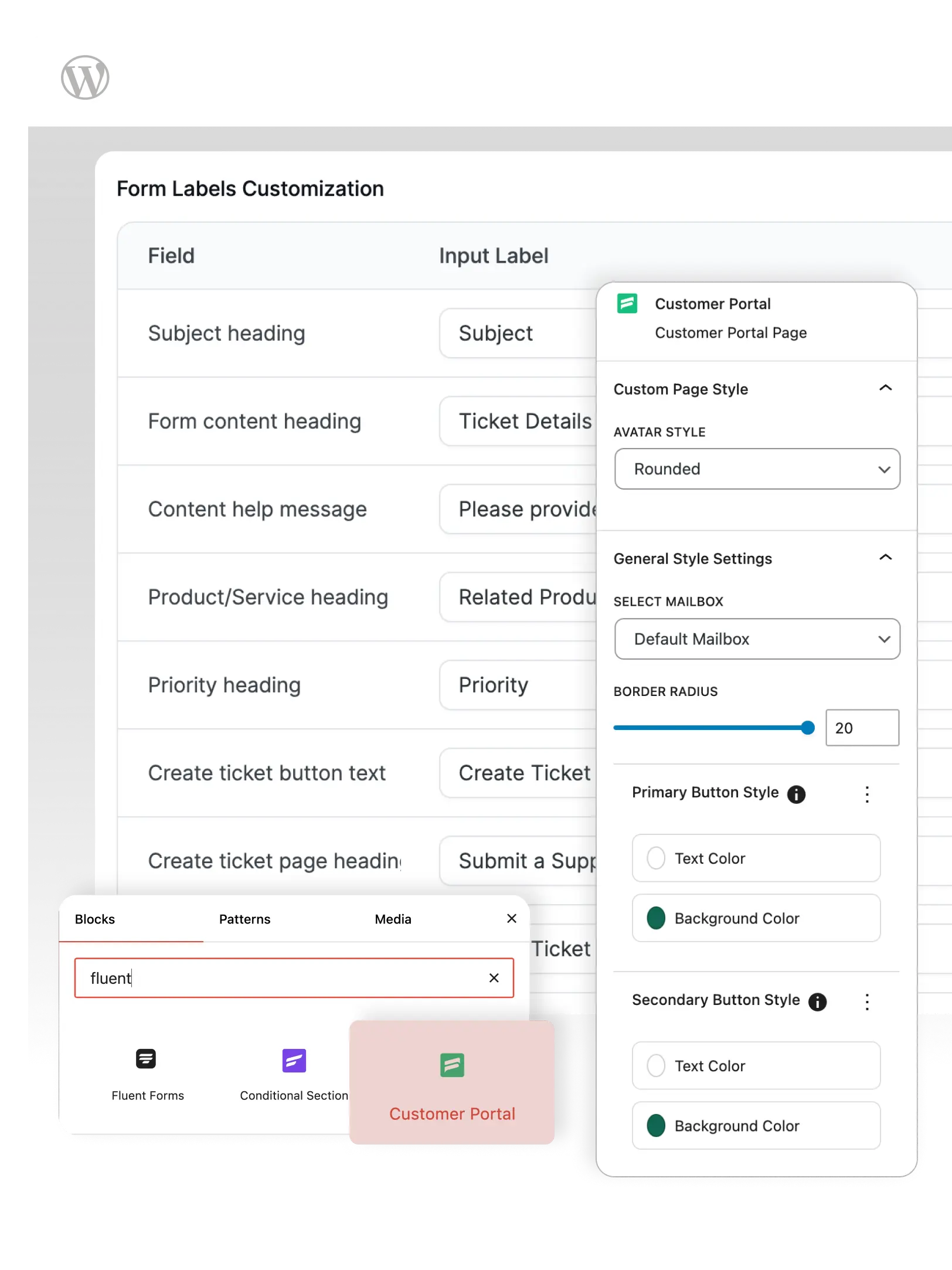Switch to the Media tab
This screenshot has width=952, height=1270.
coord(392,919)
